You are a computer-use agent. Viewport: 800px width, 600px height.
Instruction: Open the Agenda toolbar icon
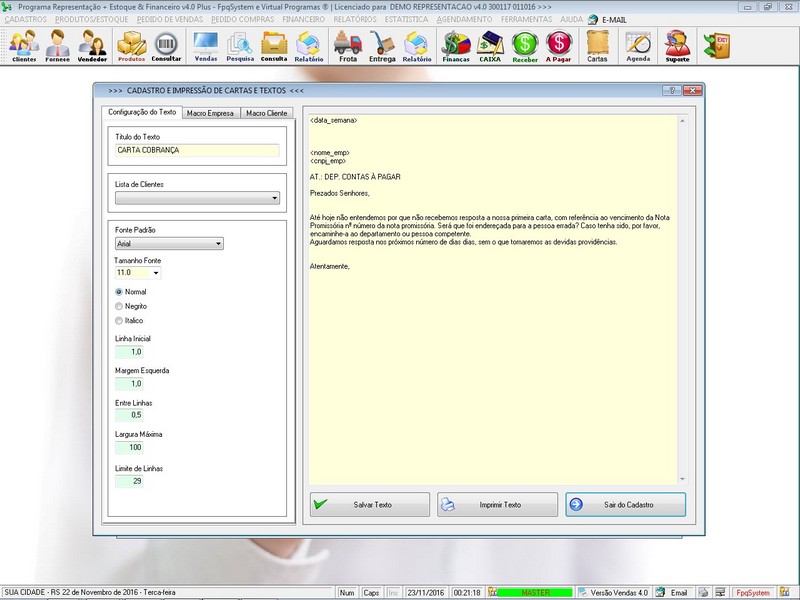[x=638, y=45]
